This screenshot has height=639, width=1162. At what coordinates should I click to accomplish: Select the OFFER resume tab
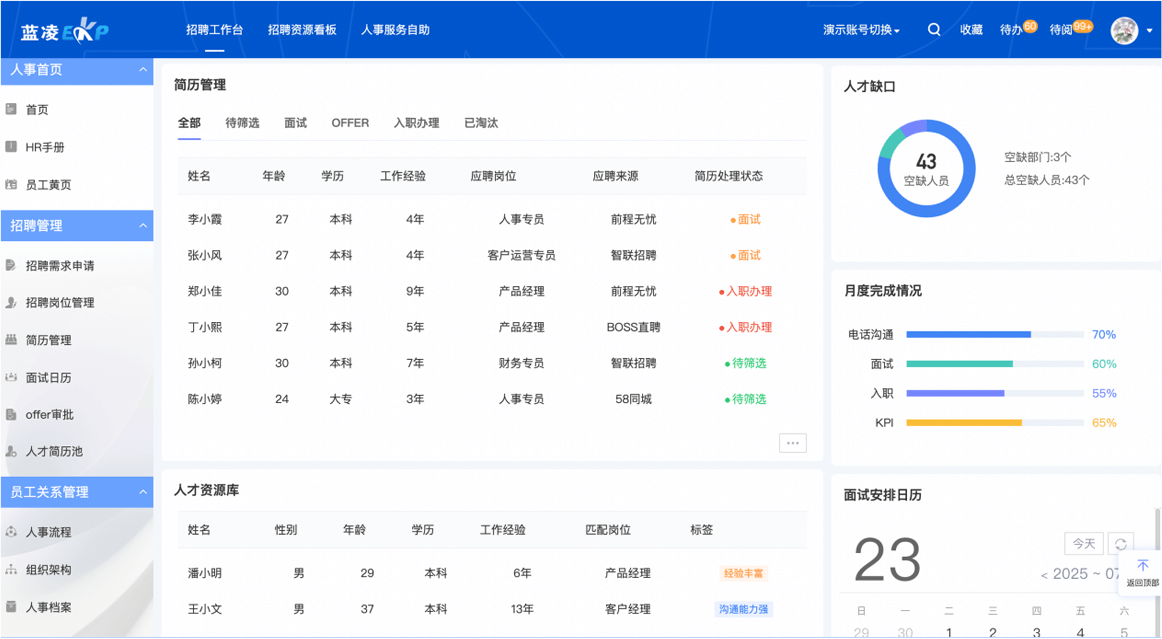click(350, 123)
